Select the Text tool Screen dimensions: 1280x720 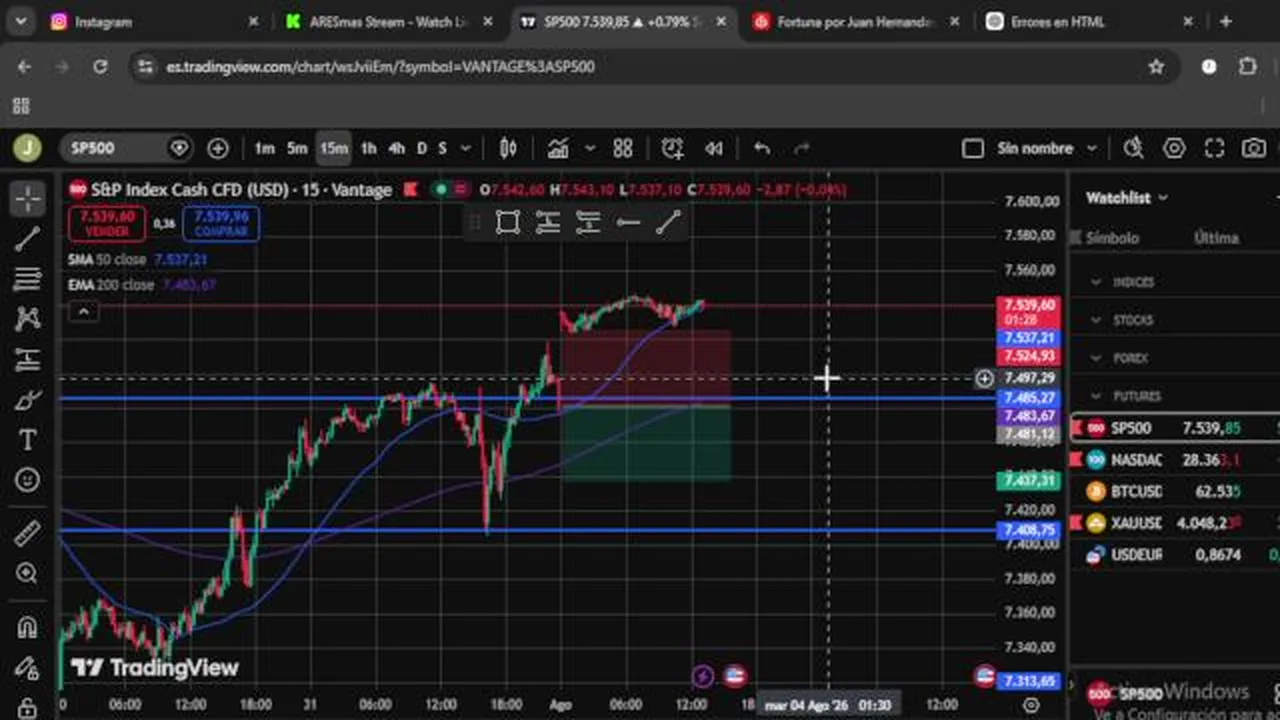point(28,440)
